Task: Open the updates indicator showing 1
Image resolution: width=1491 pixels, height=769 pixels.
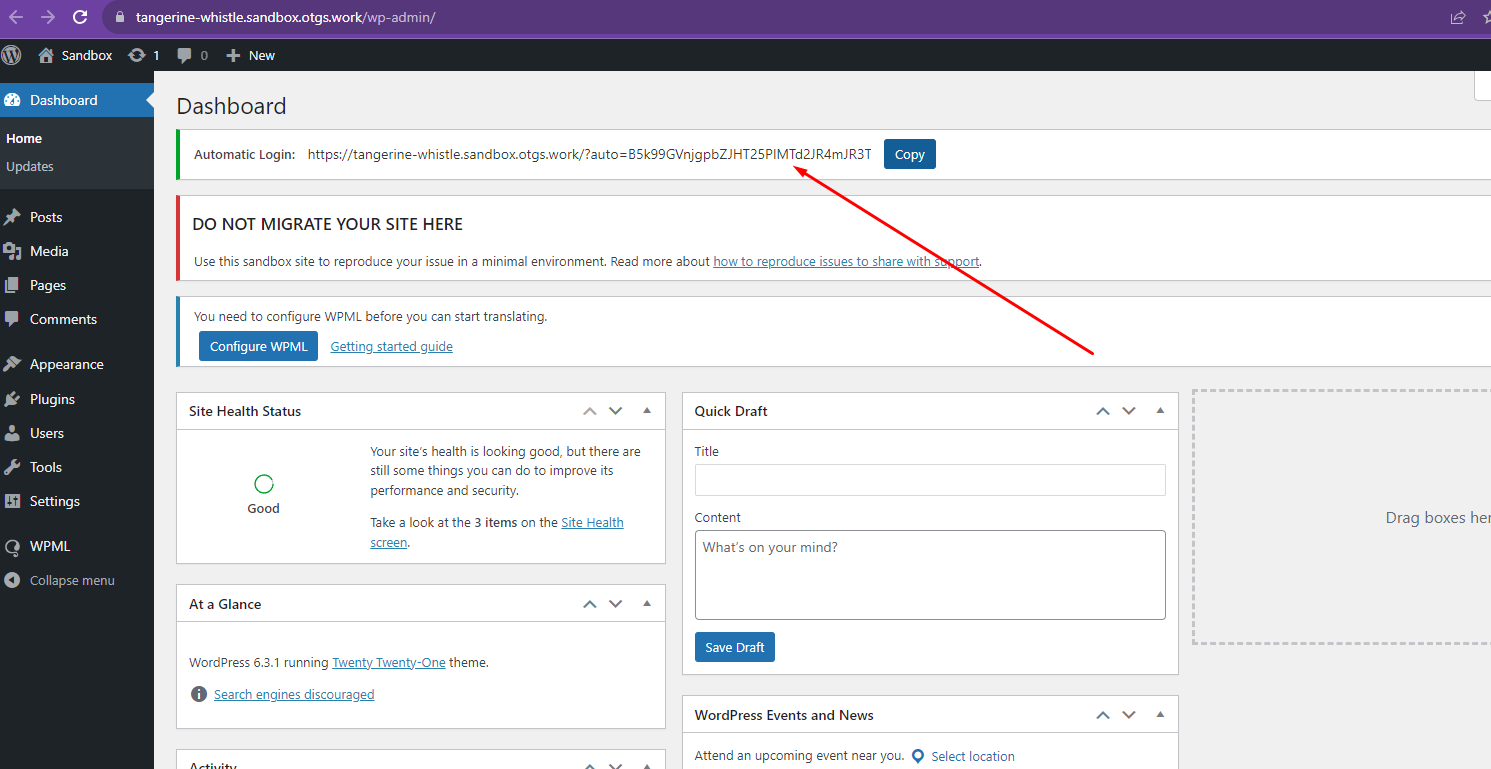Action: pos(144,55)
